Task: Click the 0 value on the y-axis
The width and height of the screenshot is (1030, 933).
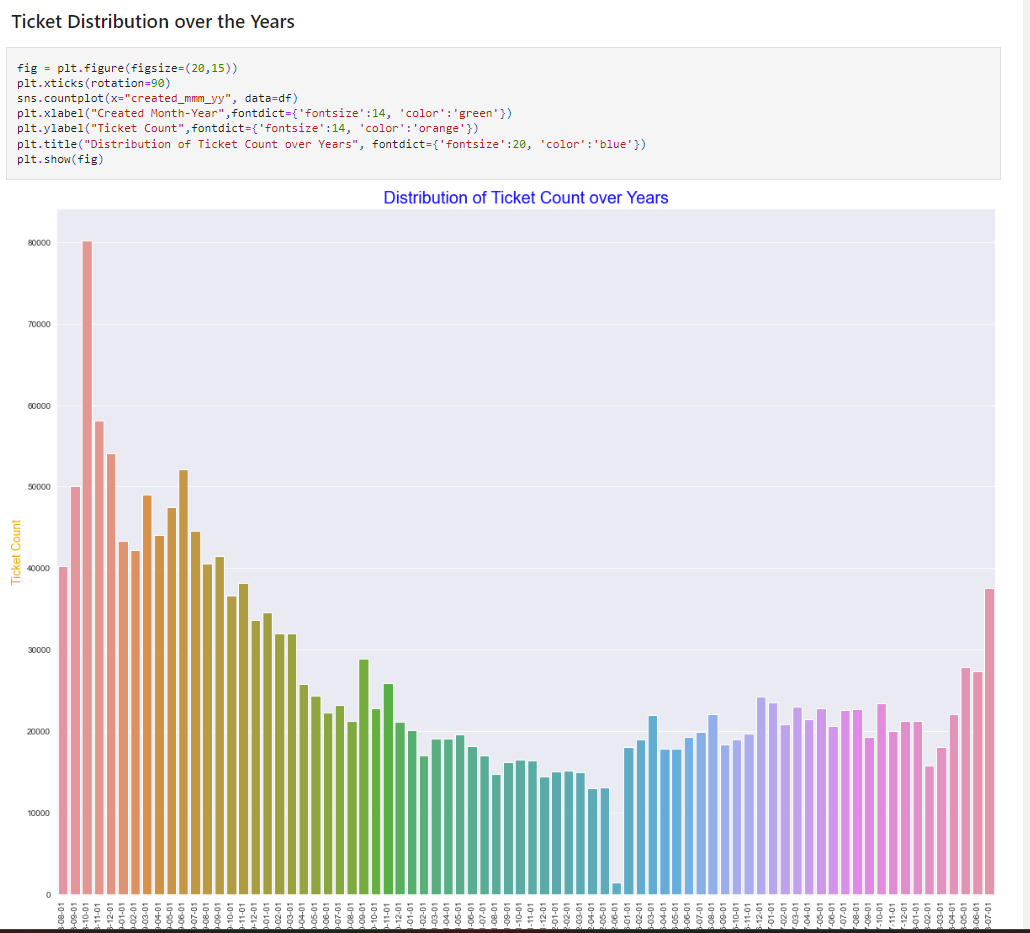Action: coord(48,894)
